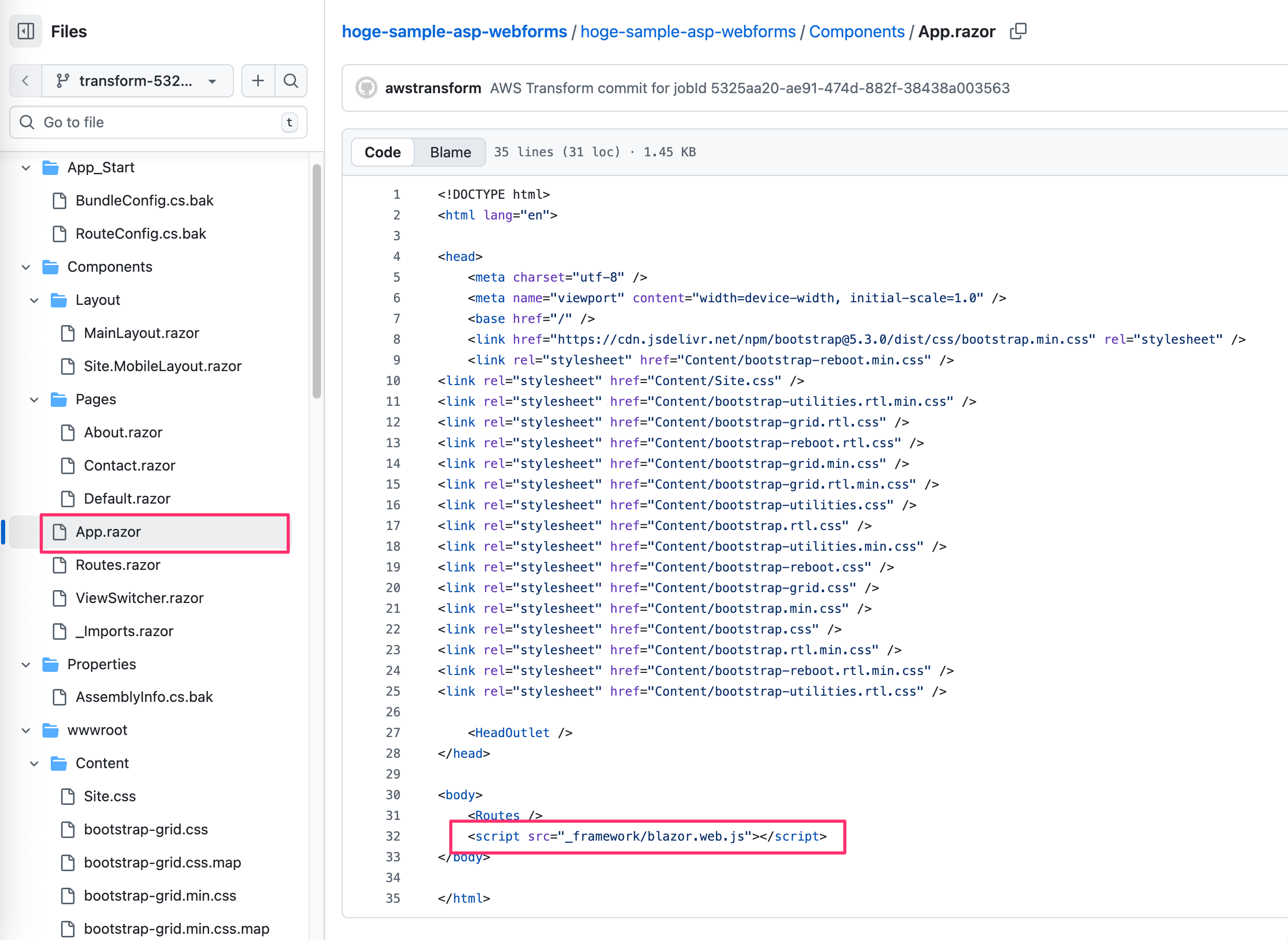1288x940 pixels.
Task: Collapse the Components folder chevron
Action: point(25,267)
